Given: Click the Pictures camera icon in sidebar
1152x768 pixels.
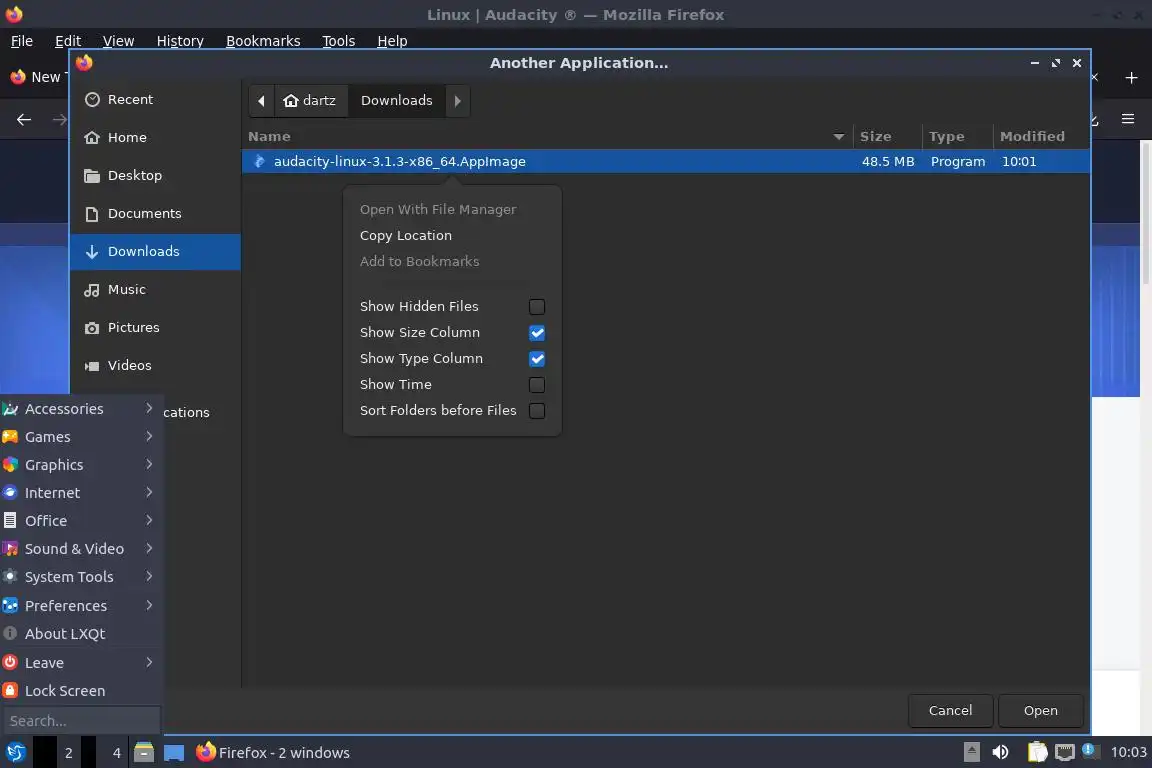Looking at the screenshot, I should point(92,328).
